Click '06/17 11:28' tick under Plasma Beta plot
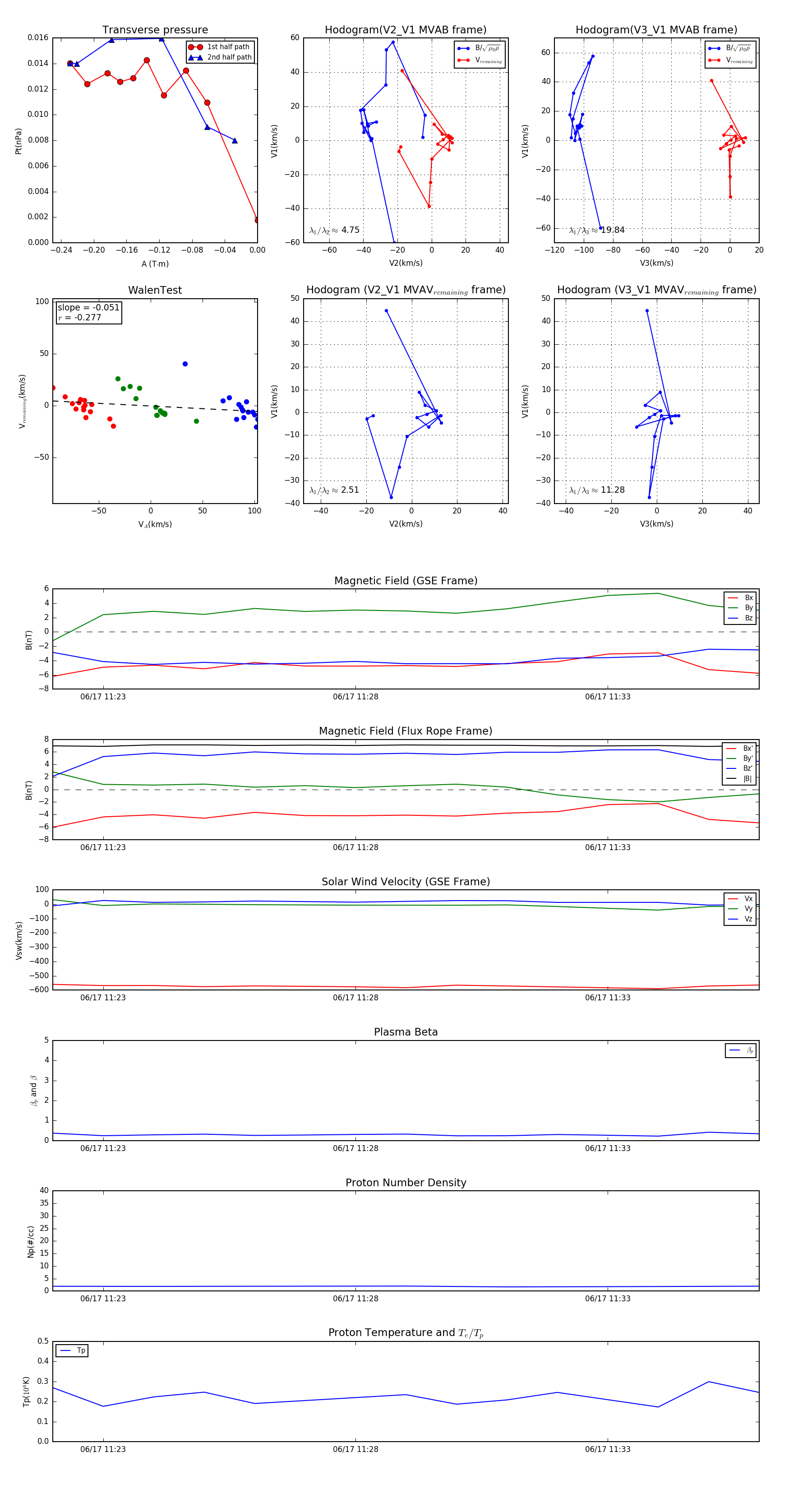The width and height of the screenshot is (812, 1489). point(355,1148)
